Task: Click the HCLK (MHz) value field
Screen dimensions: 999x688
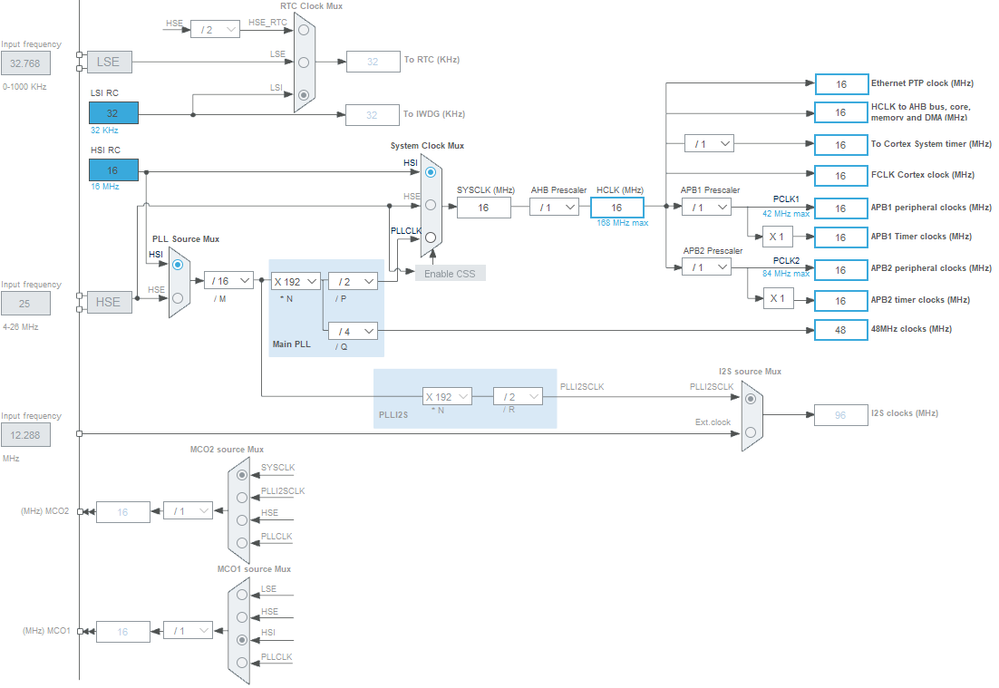Action: 617,208
